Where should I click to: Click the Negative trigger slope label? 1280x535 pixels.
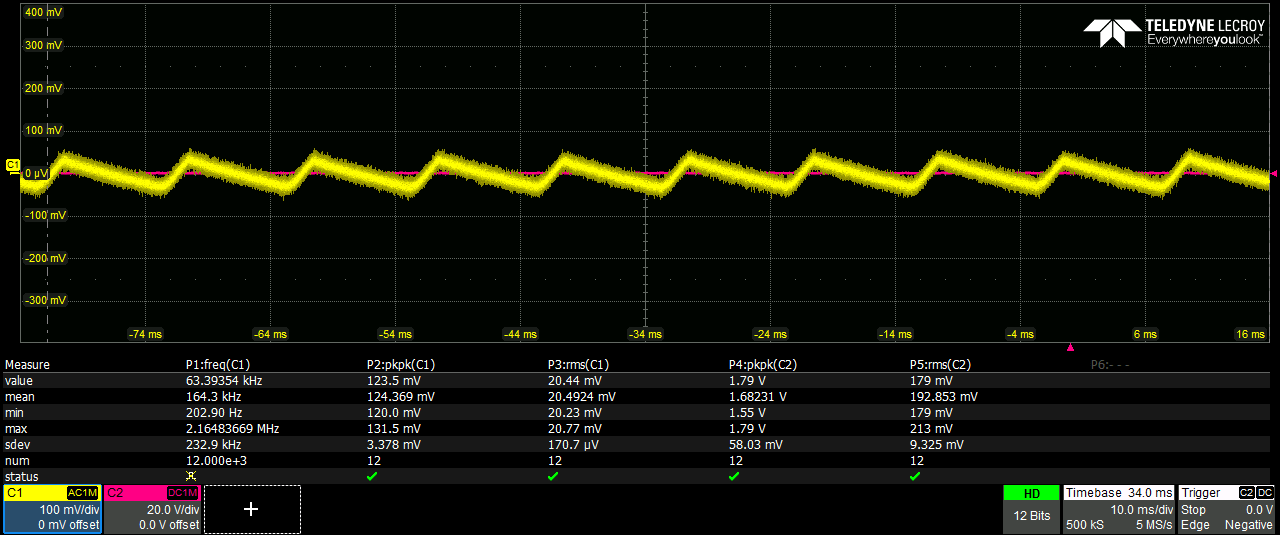(x=1249, y=525)
